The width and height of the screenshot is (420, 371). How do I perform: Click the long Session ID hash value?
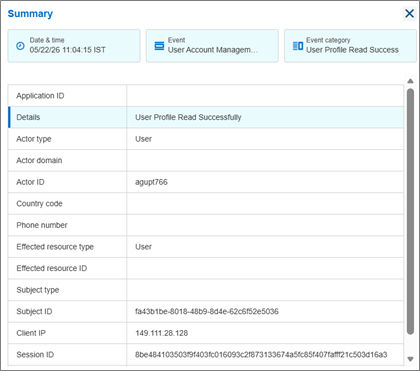[x=261, y=355]
